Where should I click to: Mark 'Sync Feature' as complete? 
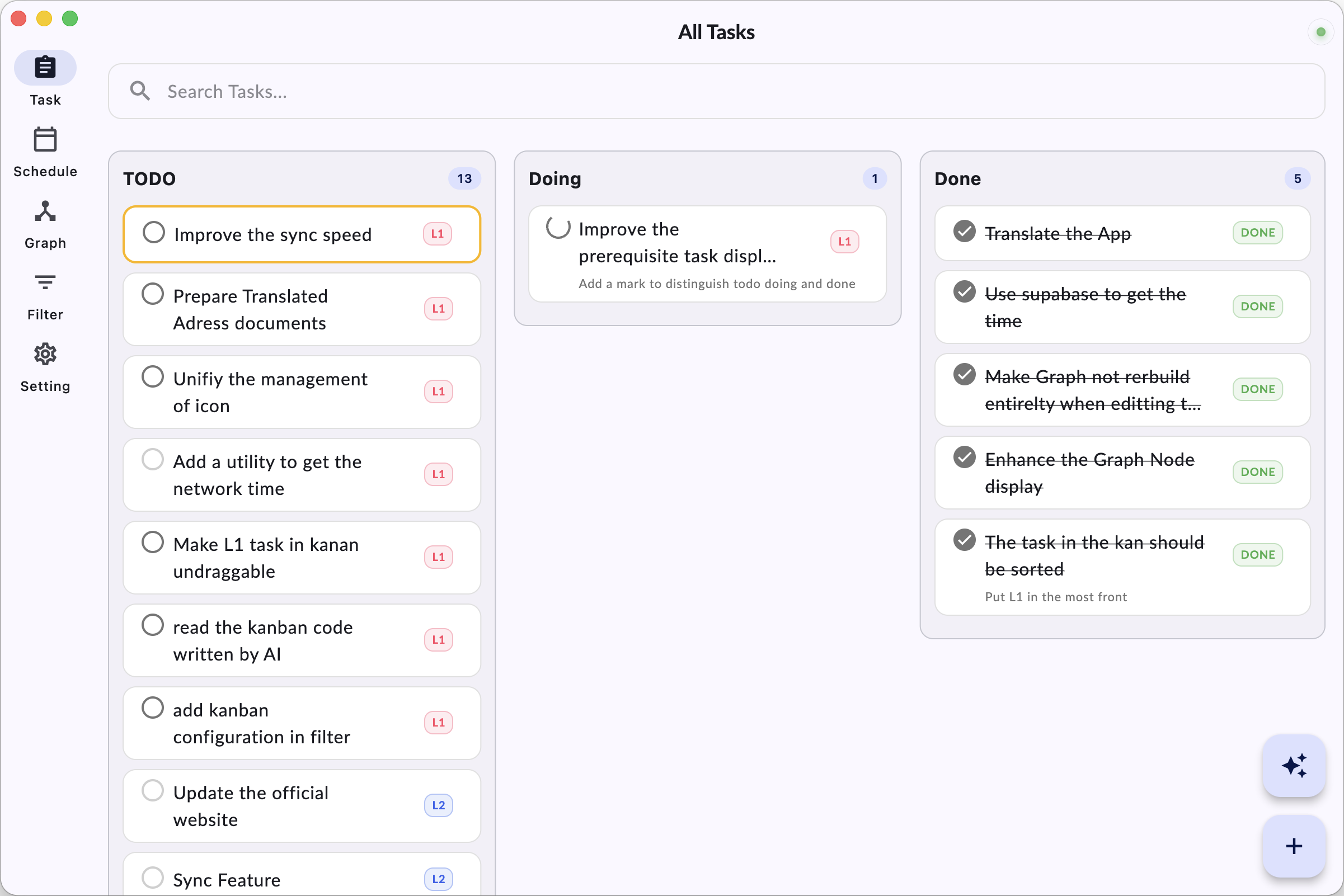(x=153, y=877)
